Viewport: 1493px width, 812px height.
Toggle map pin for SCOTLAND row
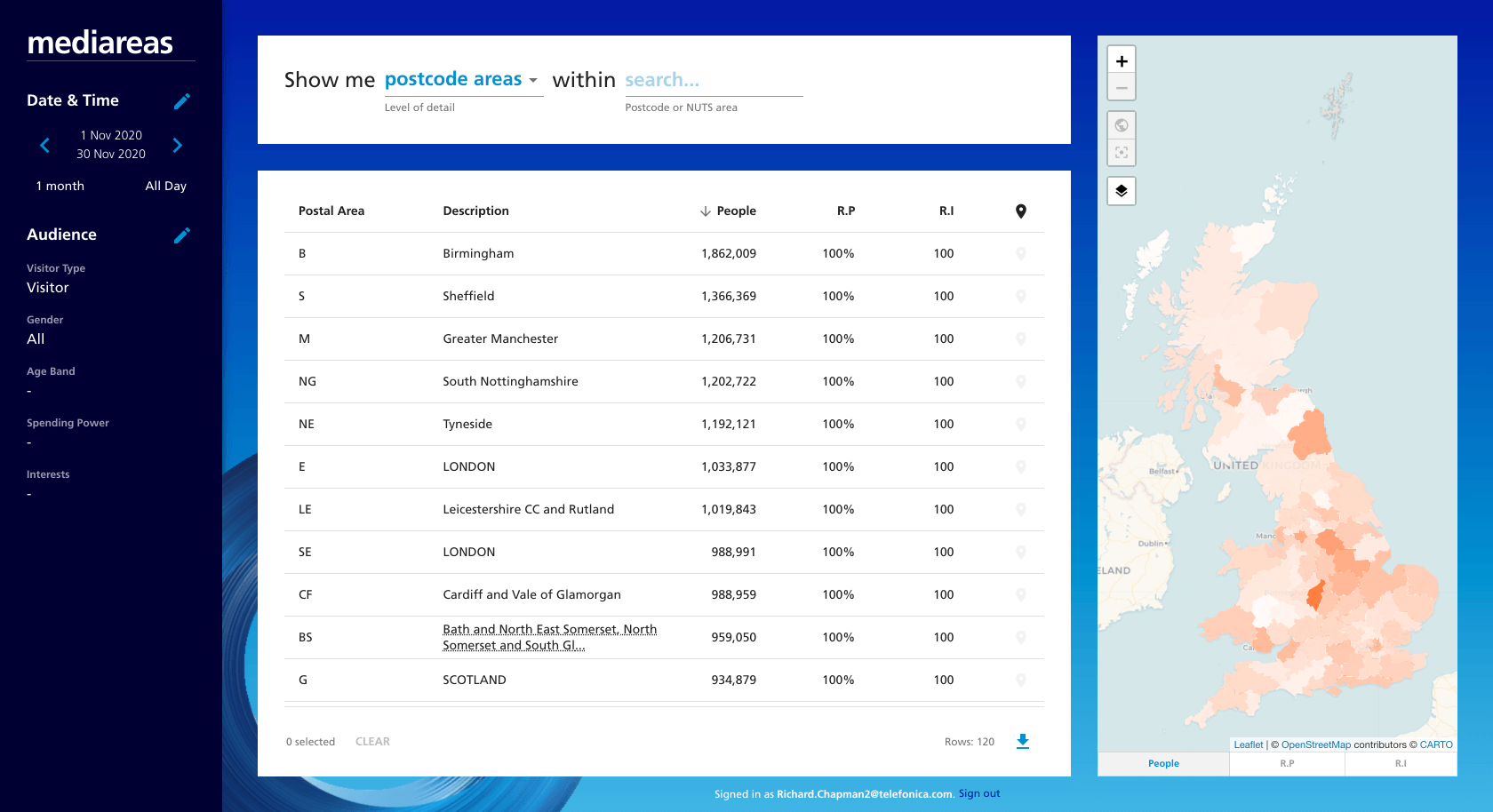click(x=1021, y=681)
